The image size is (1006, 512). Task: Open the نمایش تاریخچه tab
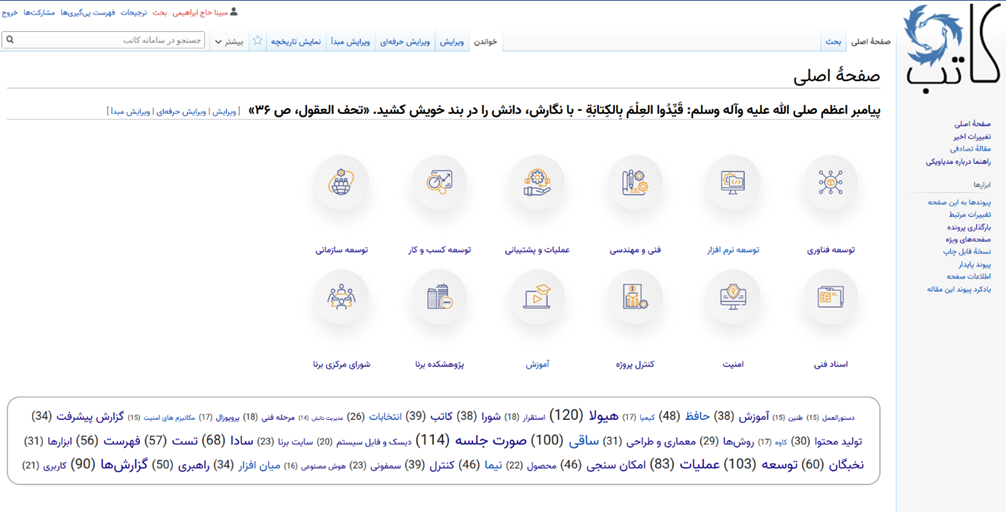click(x=296, y=41)
